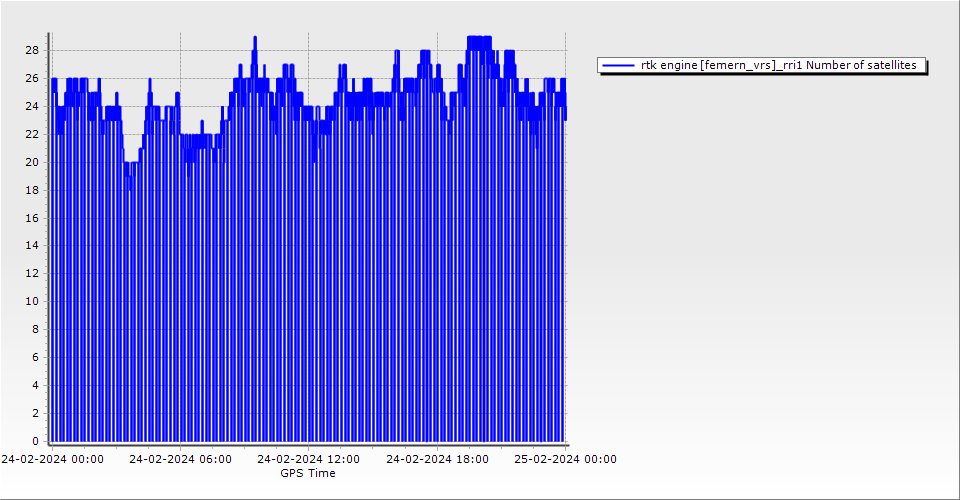
Task: Select the 25-02-2024 00:00 x-axis label
Action: click(565, 459)
